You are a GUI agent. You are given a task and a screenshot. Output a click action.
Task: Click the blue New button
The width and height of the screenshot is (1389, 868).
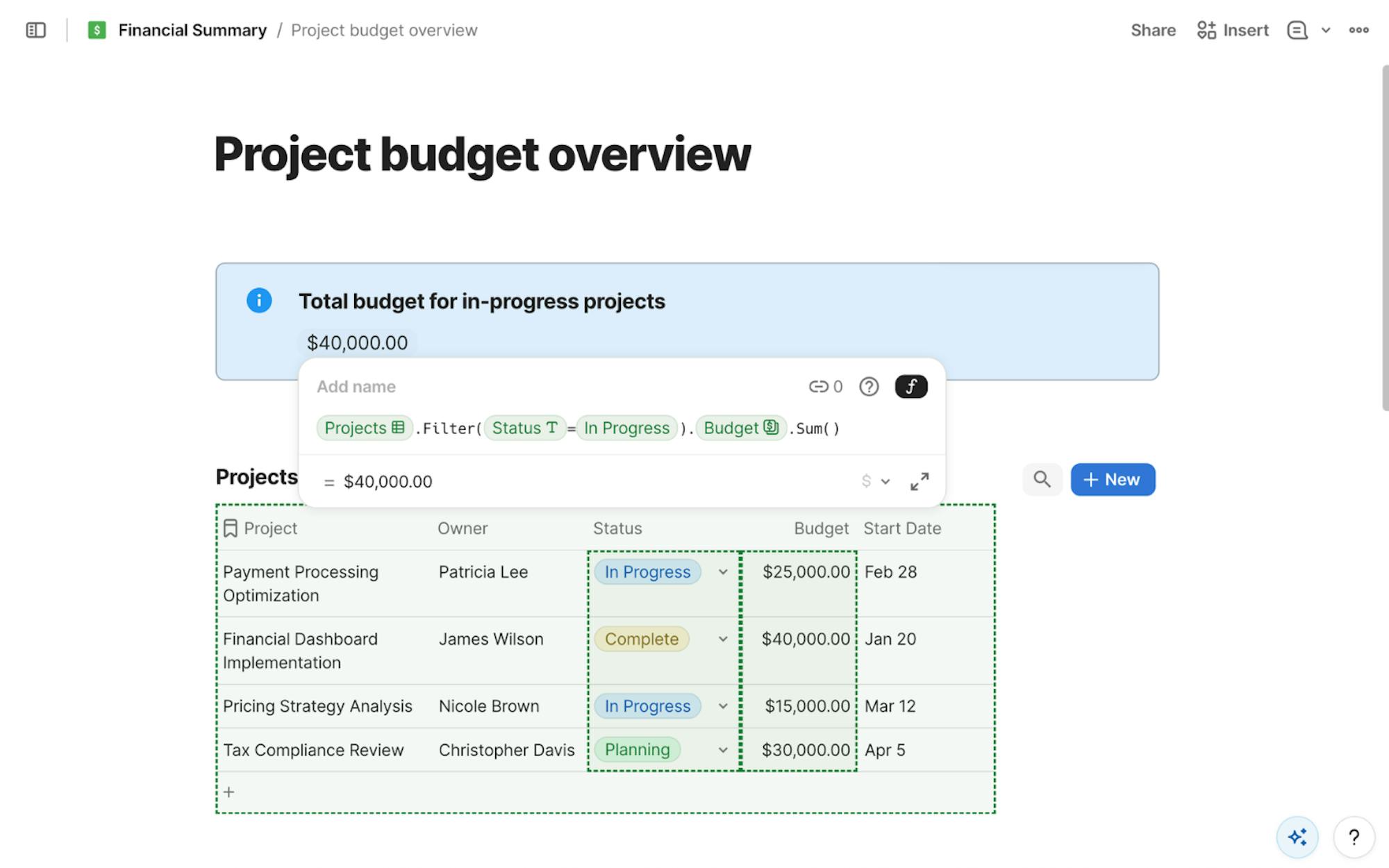tap(1113, 479)
